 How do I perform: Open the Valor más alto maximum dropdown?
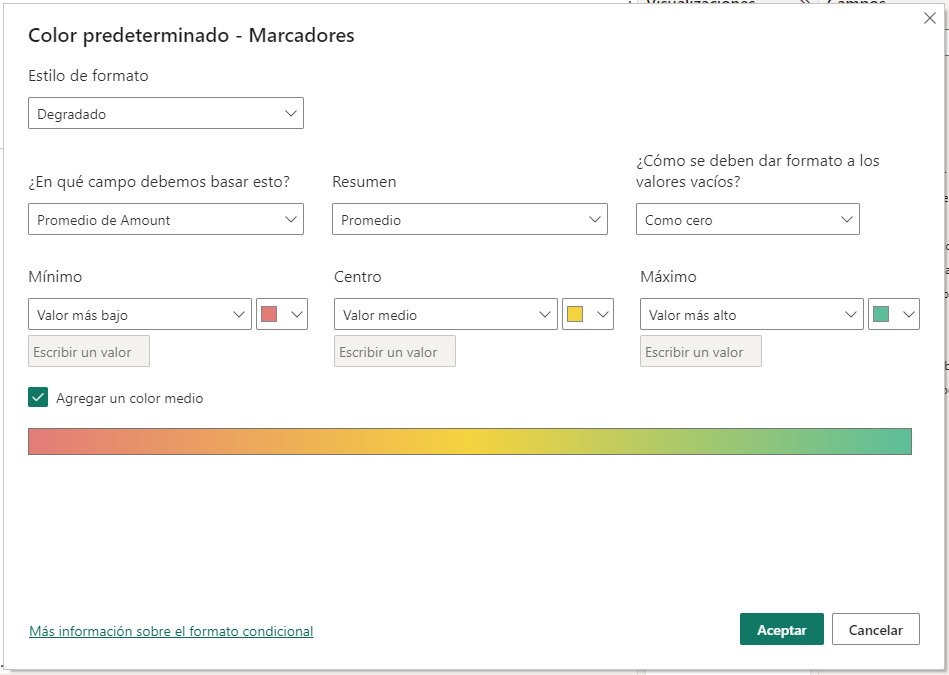click(751, 315)
